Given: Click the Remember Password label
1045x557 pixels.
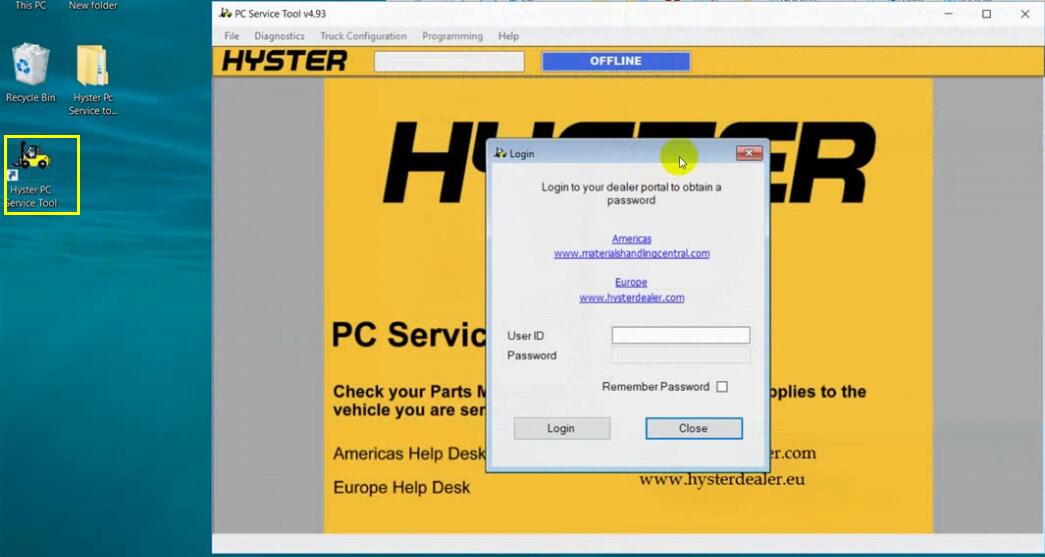Looking at the screenshot, I should (656, 386).
